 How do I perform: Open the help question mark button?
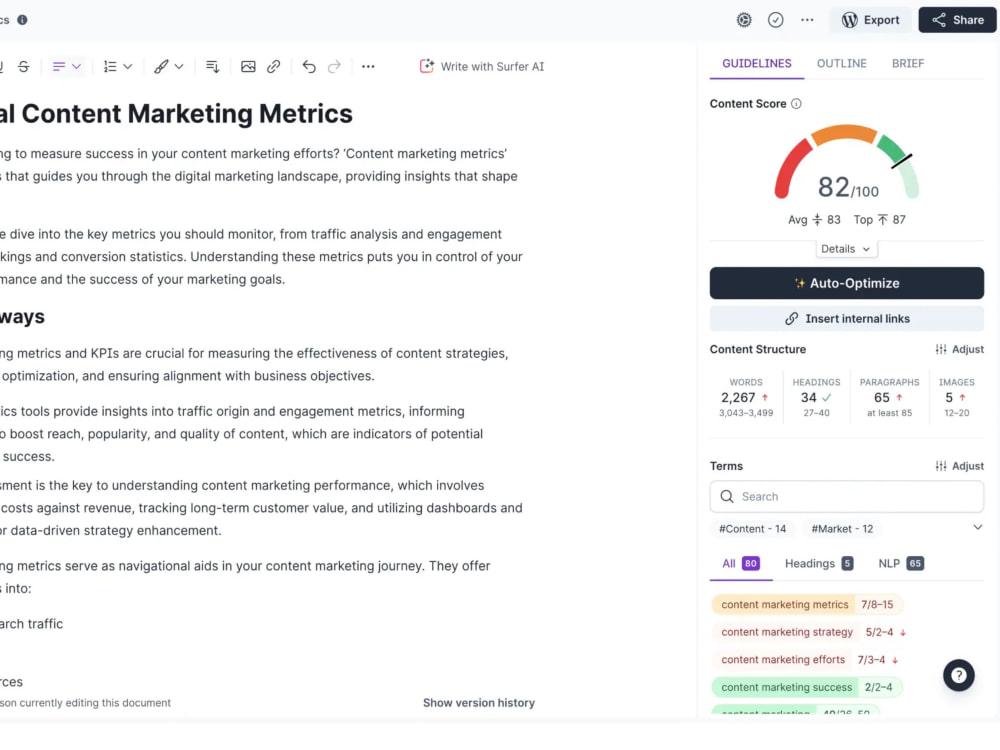pyautogui.click(x=959, y=675)
